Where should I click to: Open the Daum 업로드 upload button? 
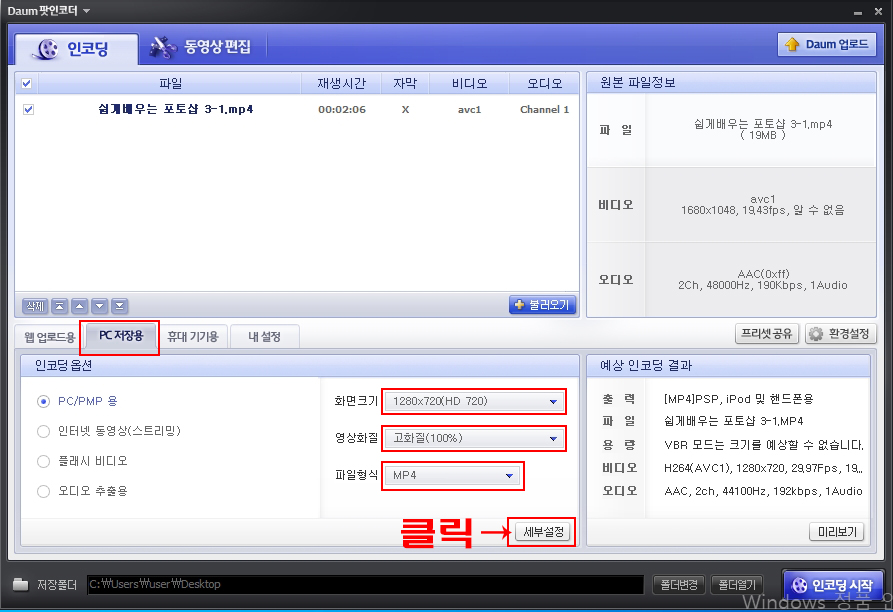pos(827,44)
